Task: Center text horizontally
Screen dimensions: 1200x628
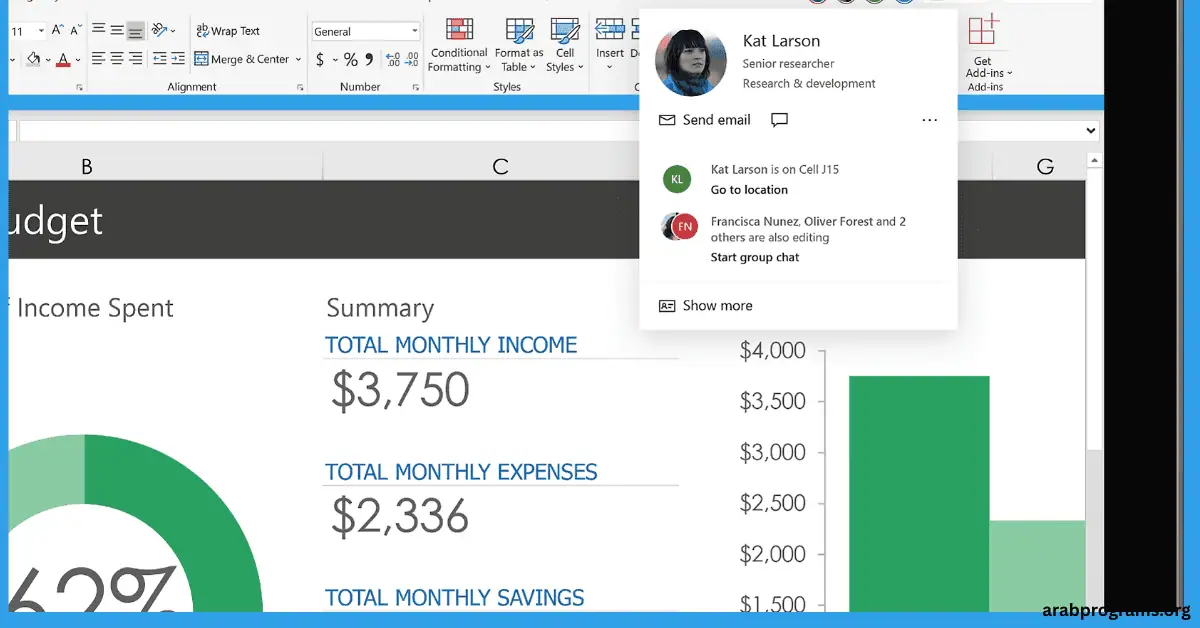Action: 117,59
